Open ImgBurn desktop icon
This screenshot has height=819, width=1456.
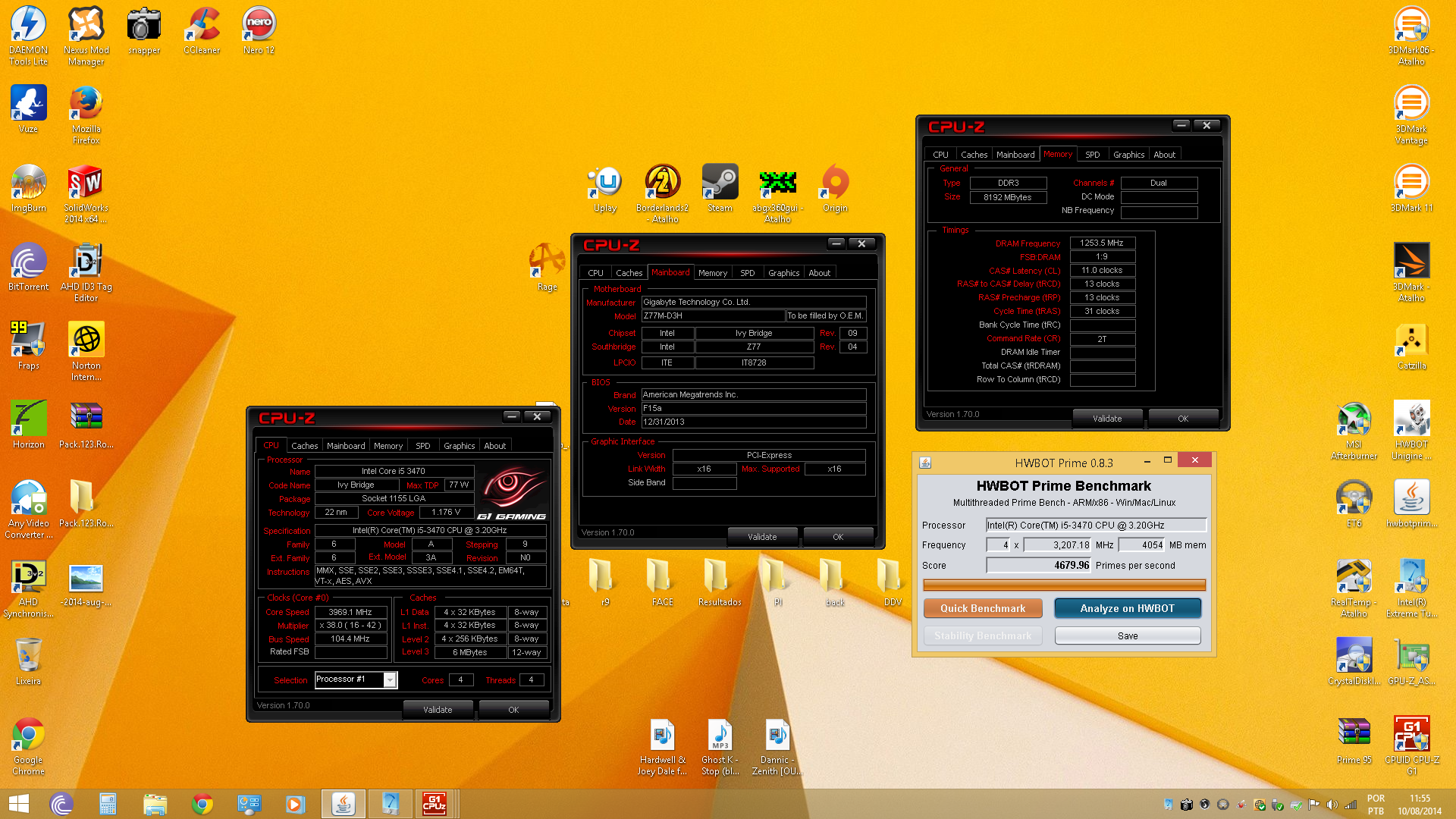click(x=28, y=189)
